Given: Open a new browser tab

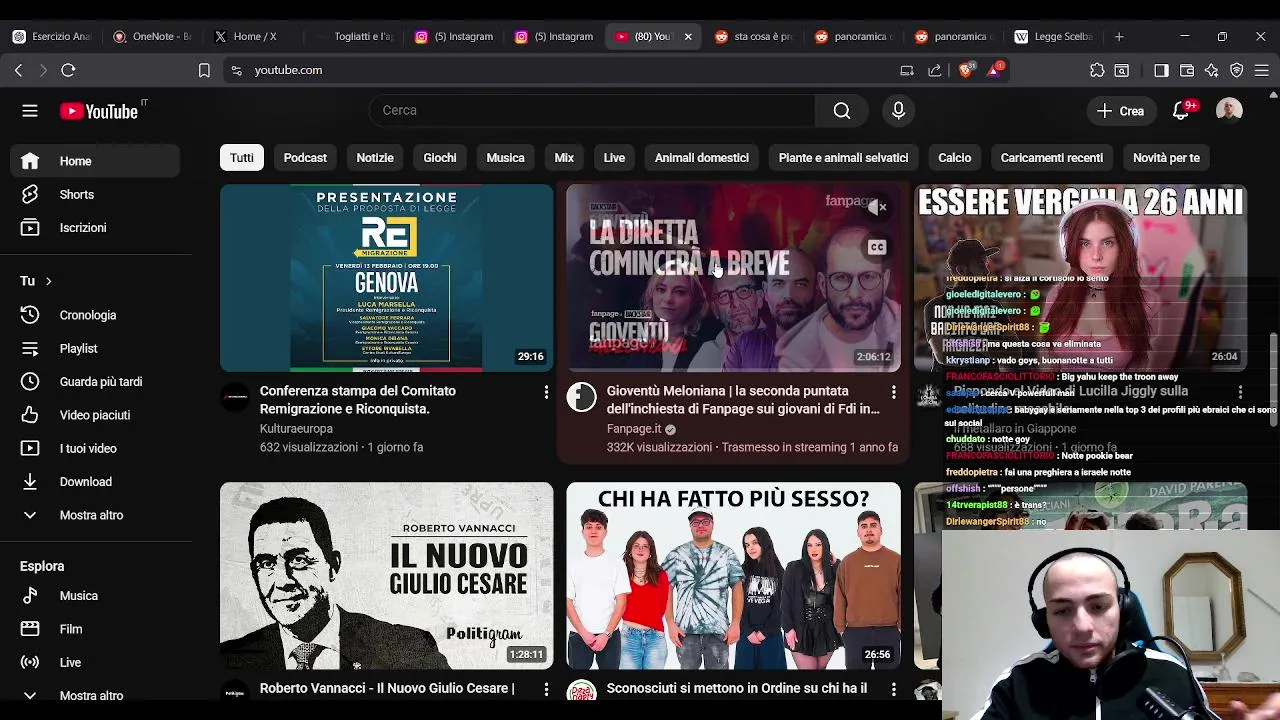Looking at the screenshot, I should coord(1119,36).
